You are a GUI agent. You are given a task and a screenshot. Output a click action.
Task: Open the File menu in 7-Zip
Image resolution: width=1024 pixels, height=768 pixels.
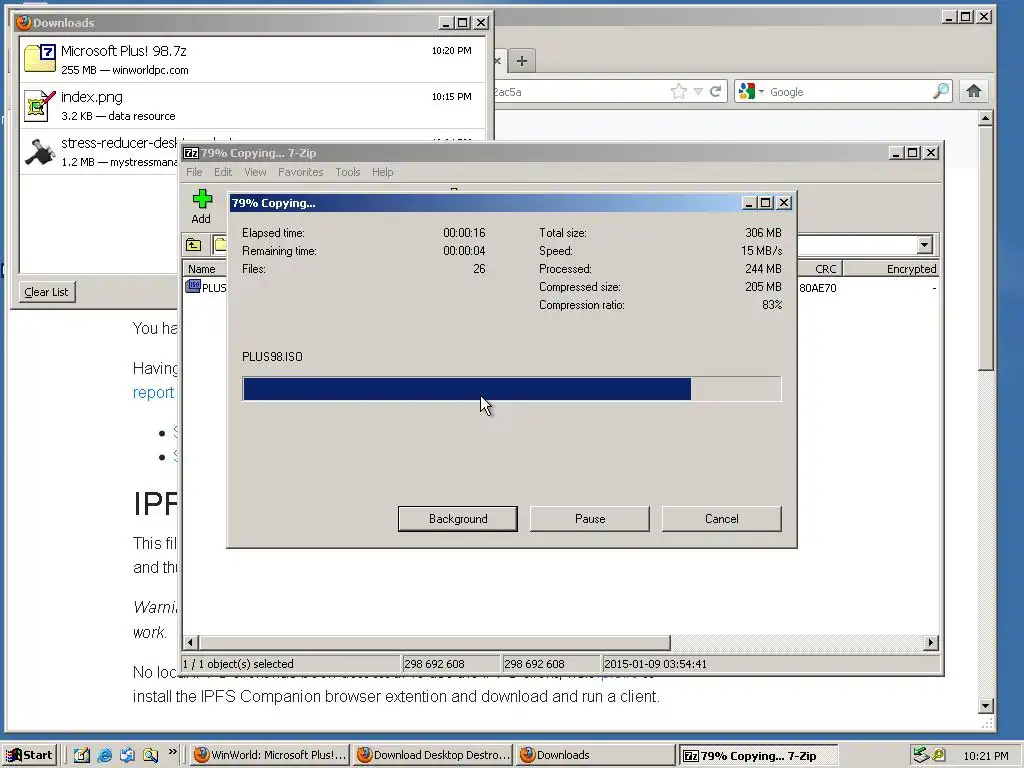click(x=194, y=172)
